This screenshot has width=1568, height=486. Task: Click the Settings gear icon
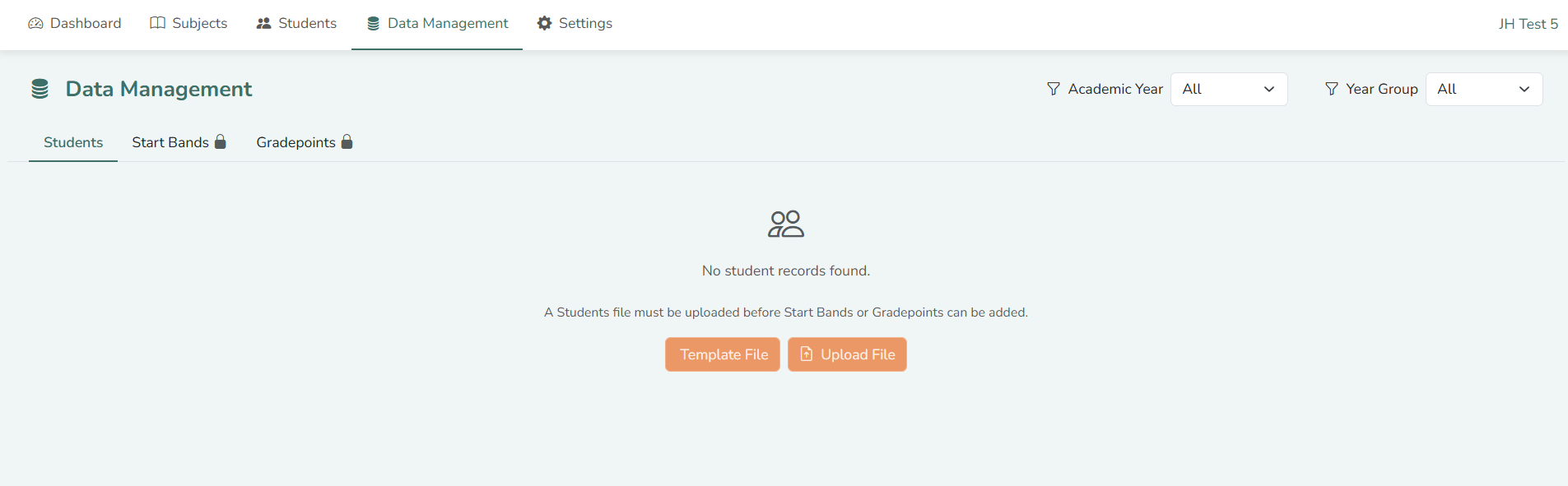click(544, 23)
